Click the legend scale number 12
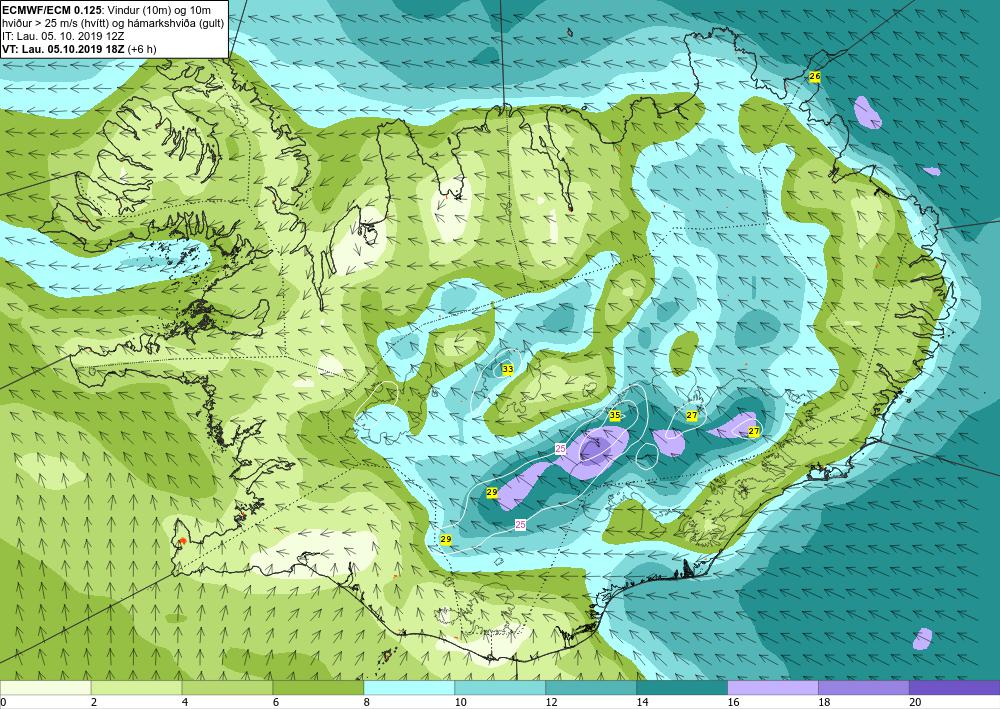Image resolution: width=1000 pixels, height=709 pixels. [551, 702]
